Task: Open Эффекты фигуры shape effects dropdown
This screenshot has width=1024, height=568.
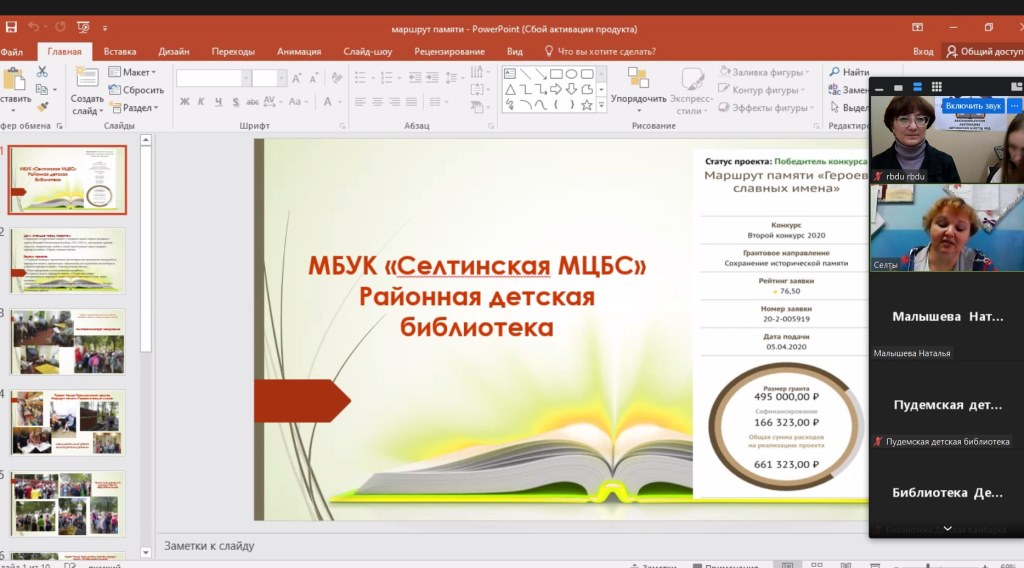Action: [766, 107]
